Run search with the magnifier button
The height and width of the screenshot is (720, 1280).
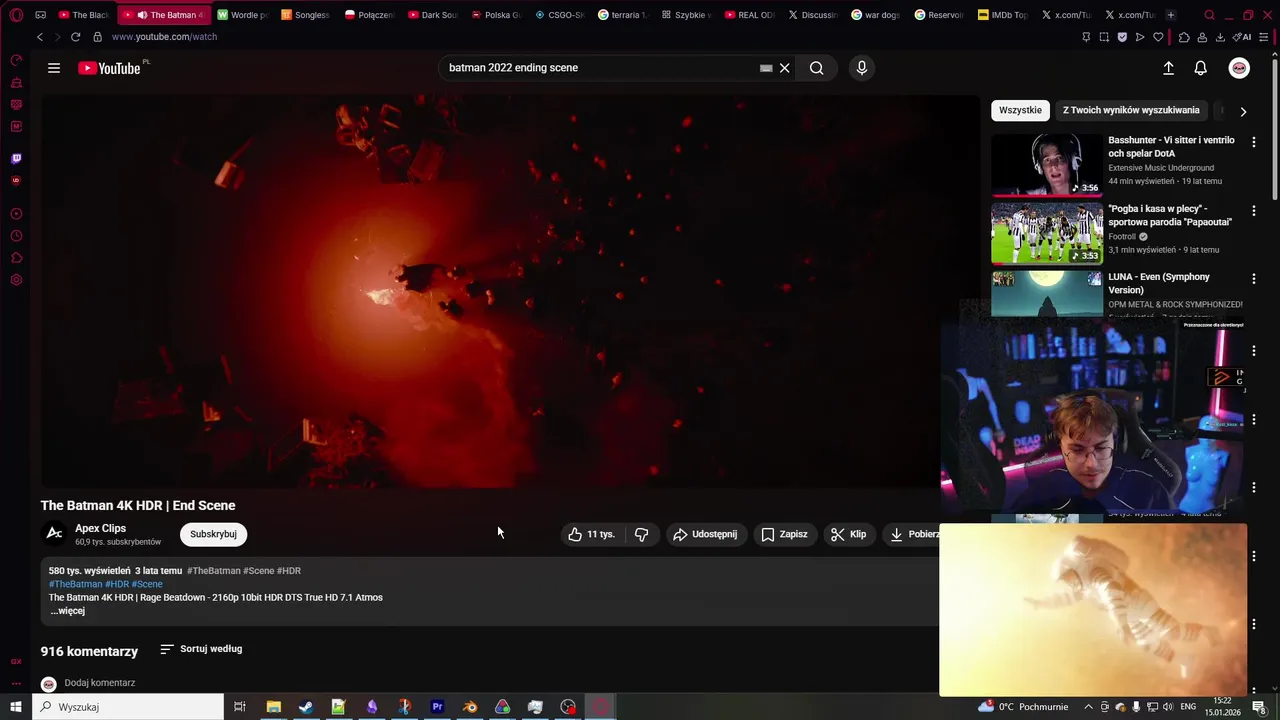(817, 68)
